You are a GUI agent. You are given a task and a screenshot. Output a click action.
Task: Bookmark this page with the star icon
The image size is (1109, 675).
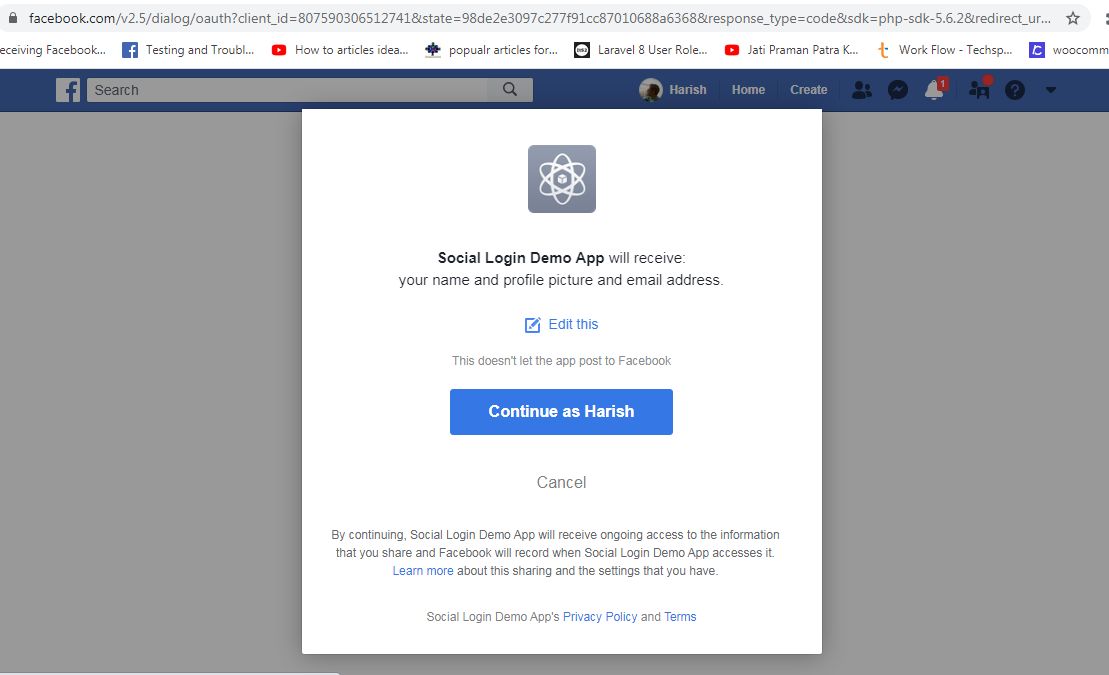pos(1073,18)
